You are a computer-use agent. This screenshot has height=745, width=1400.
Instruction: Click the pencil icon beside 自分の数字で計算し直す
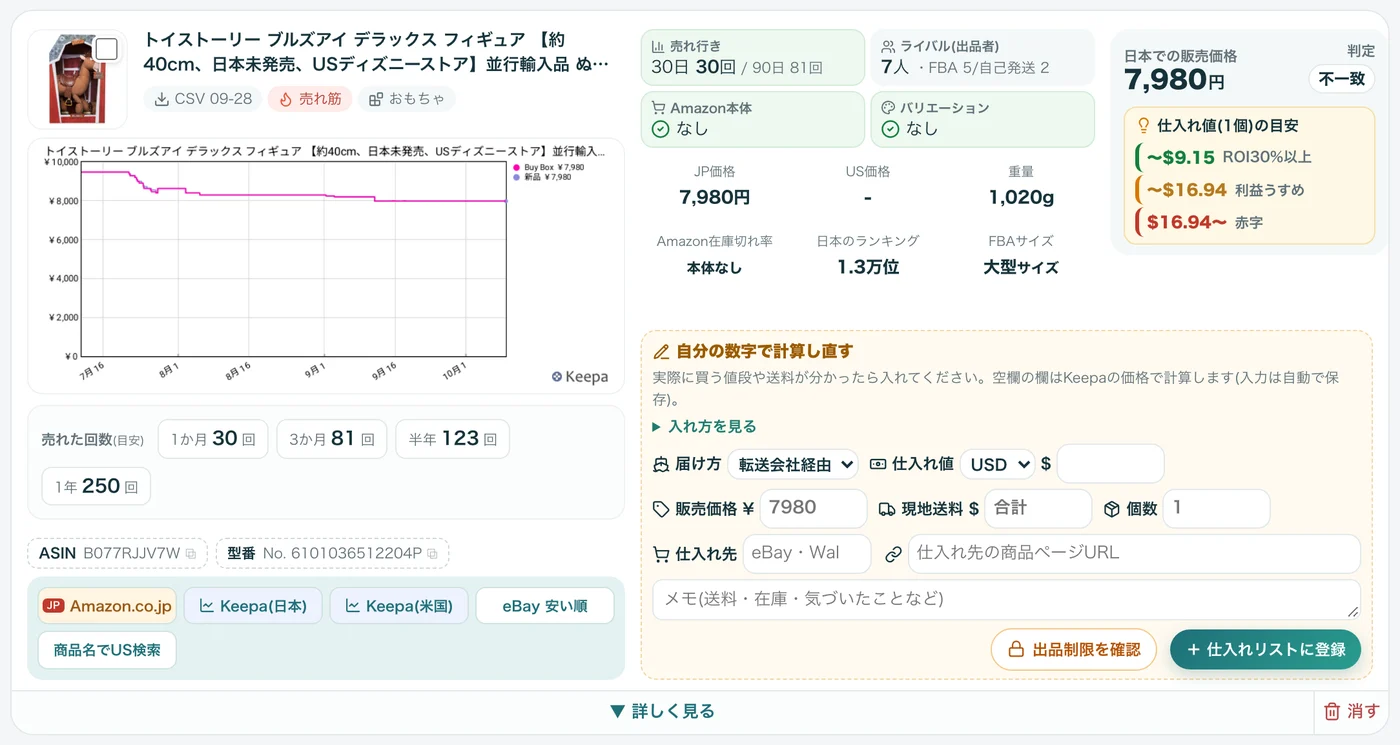click(661, 352)
